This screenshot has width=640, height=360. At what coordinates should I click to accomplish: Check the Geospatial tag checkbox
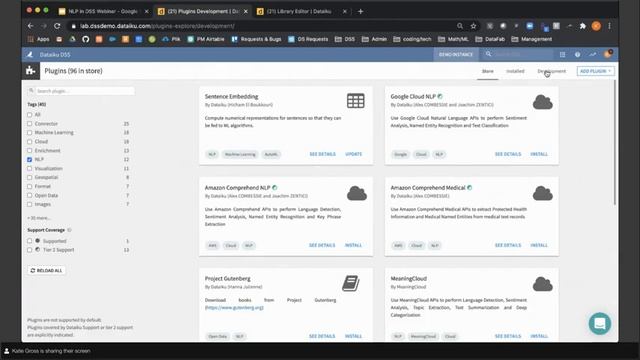click(x=29, y=178)
